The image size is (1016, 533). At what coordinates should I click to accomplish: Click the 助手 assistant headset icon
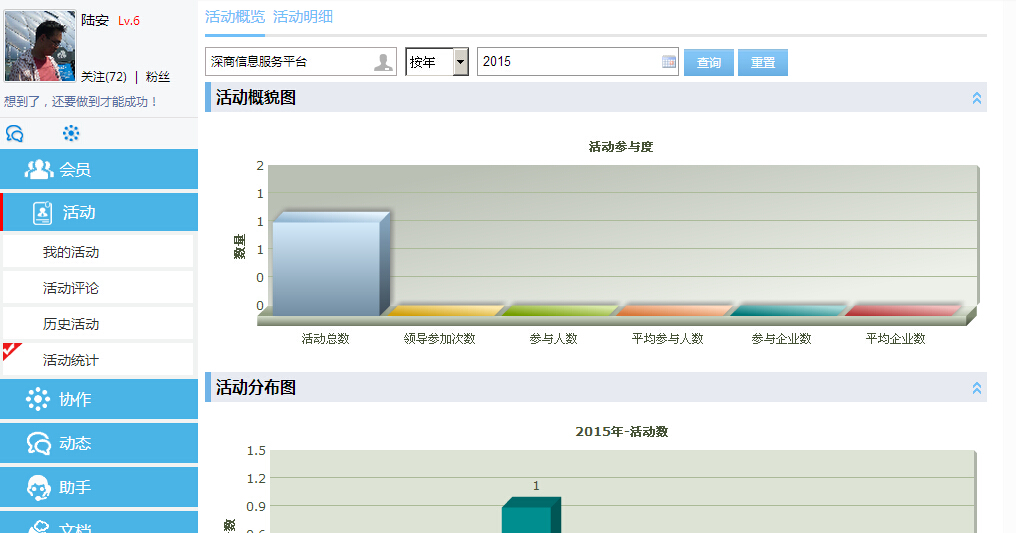pyautogui.click(x=38, y=487)
